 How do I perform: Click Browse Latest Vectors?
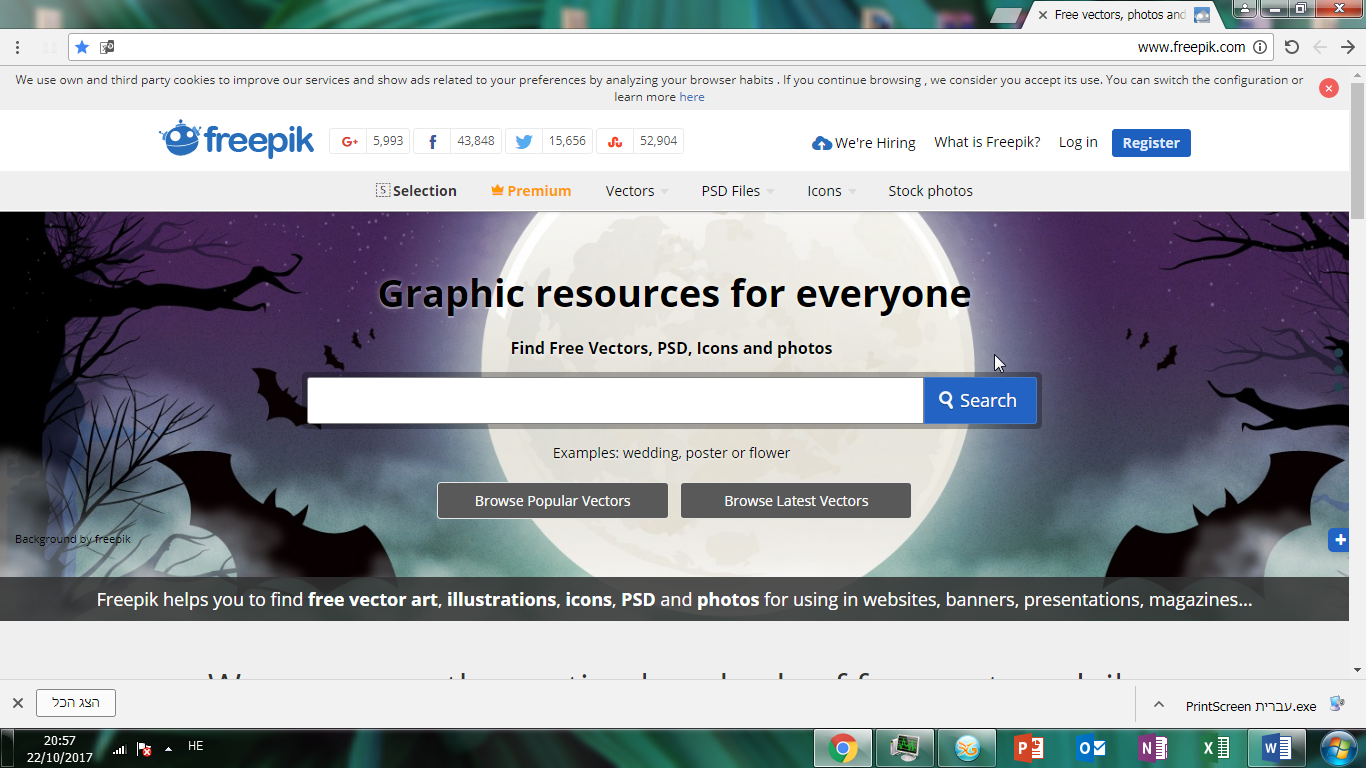(796, 501)
